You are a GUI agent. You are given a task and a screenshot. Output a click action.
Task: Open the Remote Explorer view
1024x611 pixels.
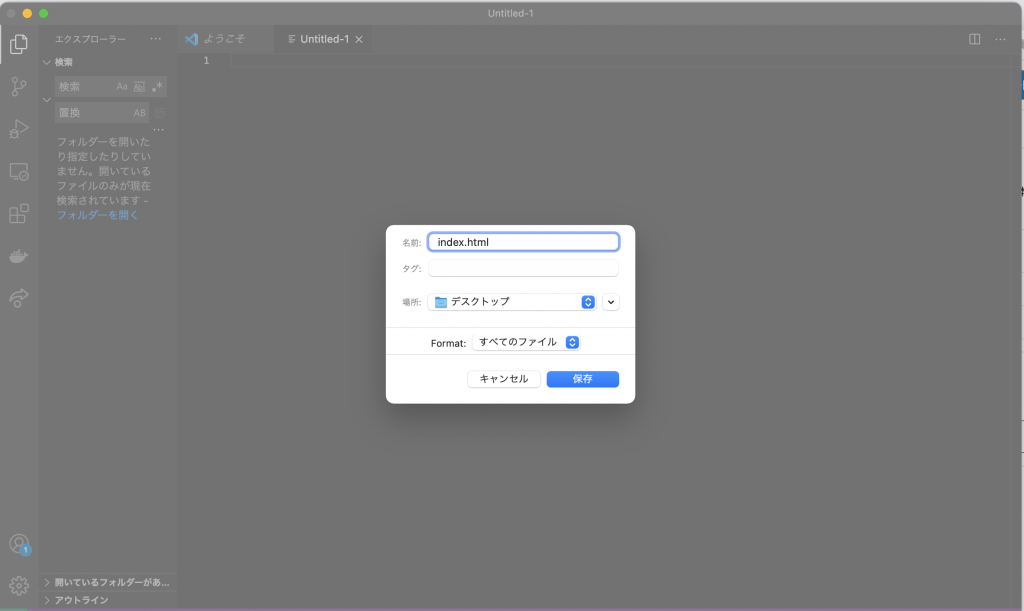pyautogui.click(x=18, y=172)
